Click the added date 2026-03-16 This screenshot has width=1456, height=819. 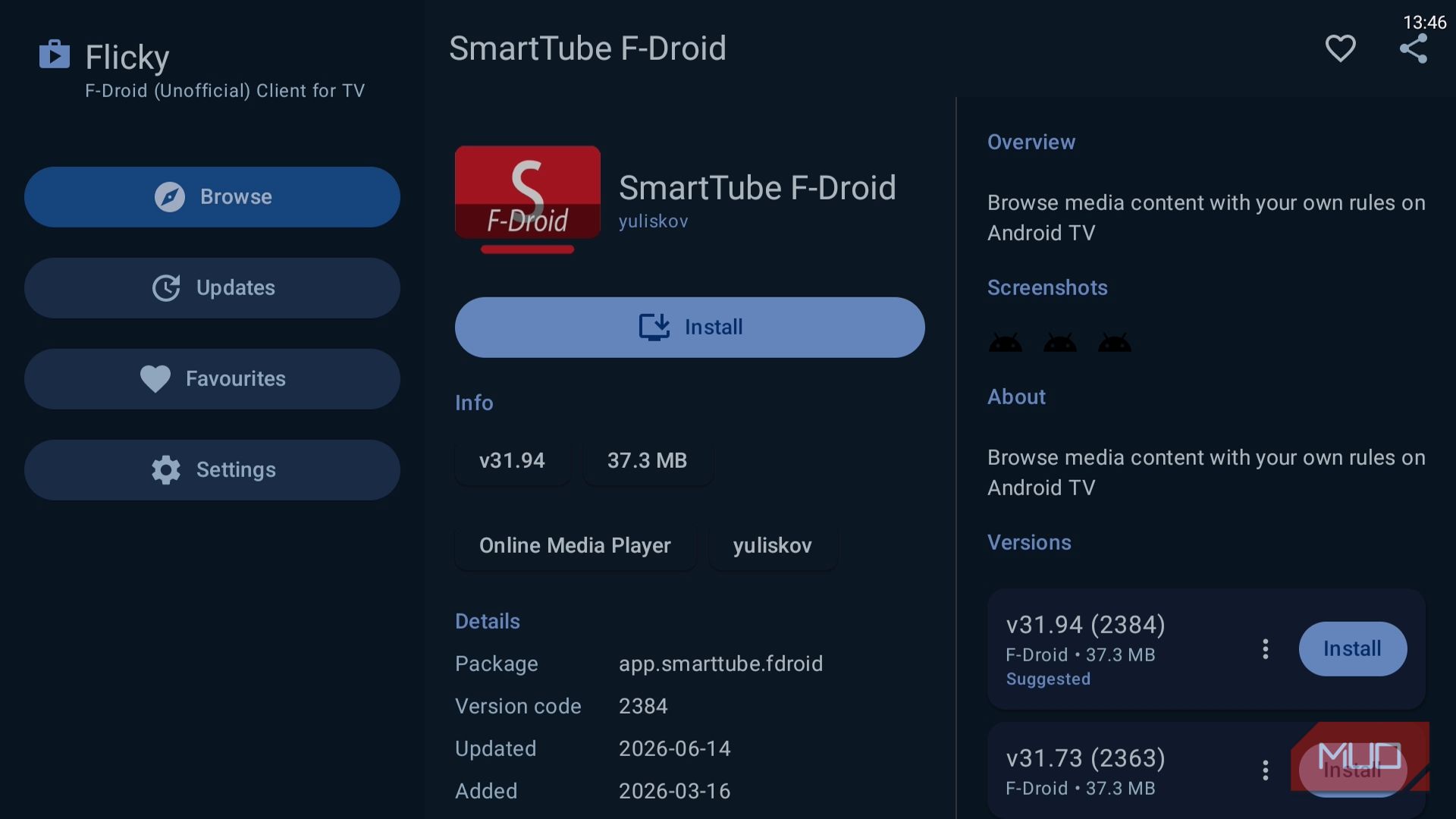[x=675, y=792]
